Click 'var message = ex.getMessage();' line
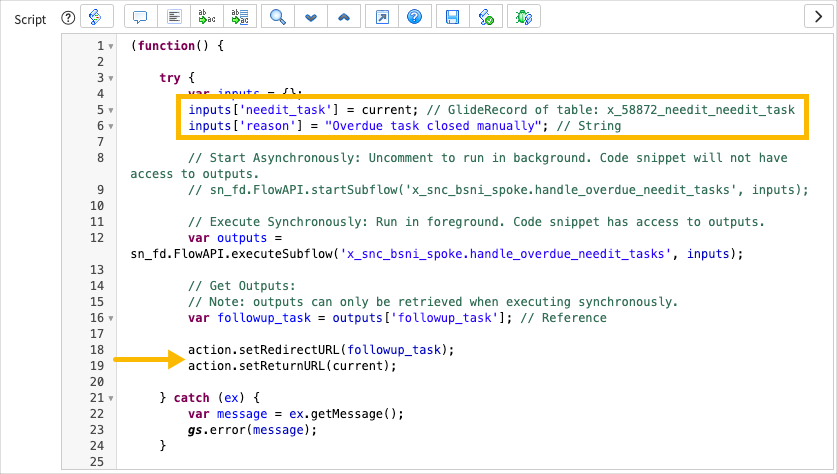 296,414
